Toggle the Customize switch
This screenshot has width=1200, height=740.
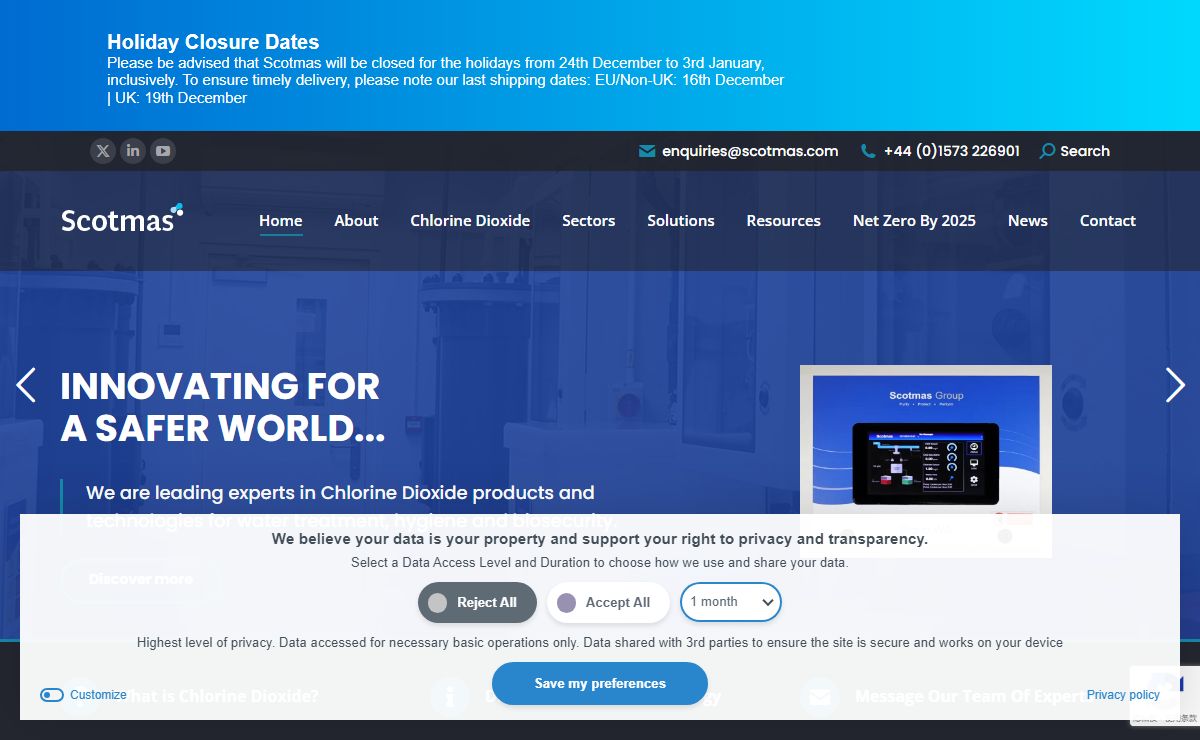coord(52,695)
